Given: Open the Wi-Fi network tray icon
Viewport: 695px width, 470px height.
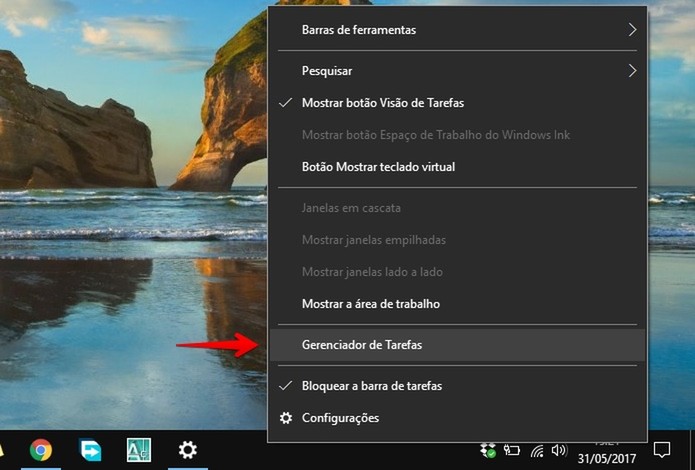Looking at the screenshot, I should (x=537, y=451).
